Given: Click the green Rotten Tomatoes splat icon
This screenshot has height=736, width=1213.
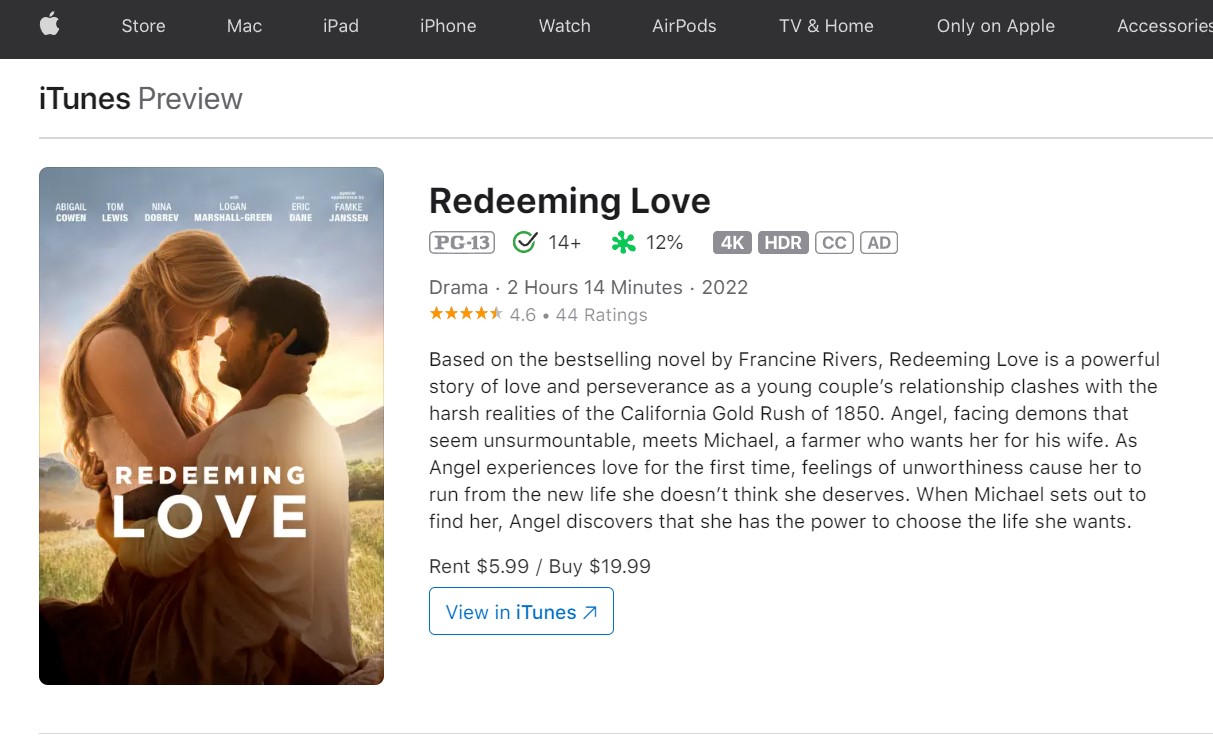Looking at the screenshot, I should [x=624, y=242].
